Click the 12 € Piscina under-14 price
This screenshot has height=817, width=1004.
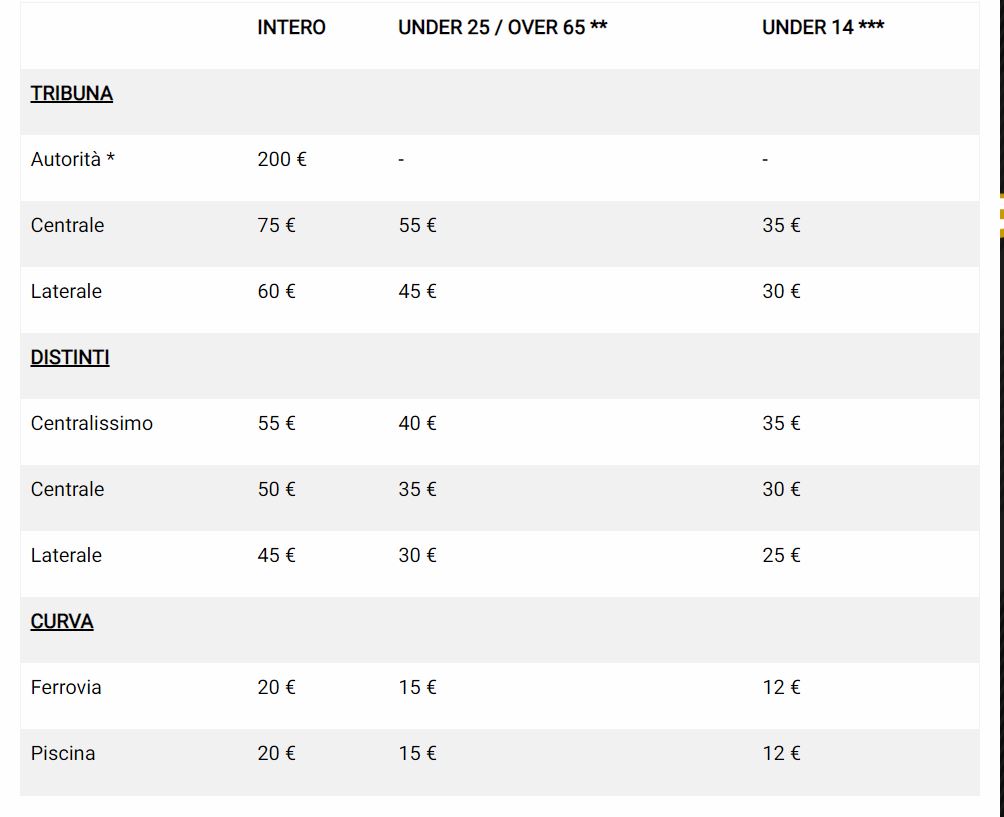pyautogui.click(x=781, y=753)
